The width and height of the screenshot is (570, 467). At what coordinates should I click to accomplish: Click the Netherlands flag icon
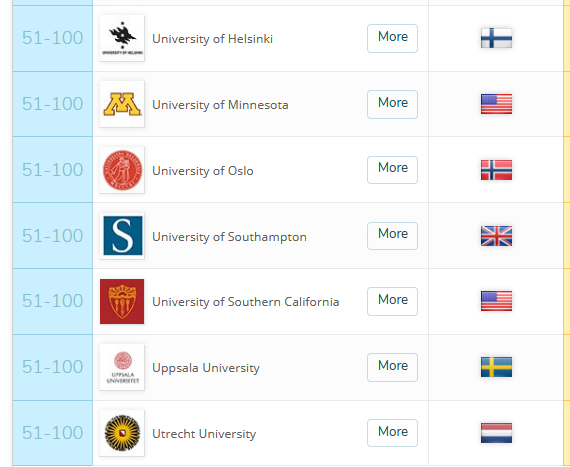tap(496, 433)
